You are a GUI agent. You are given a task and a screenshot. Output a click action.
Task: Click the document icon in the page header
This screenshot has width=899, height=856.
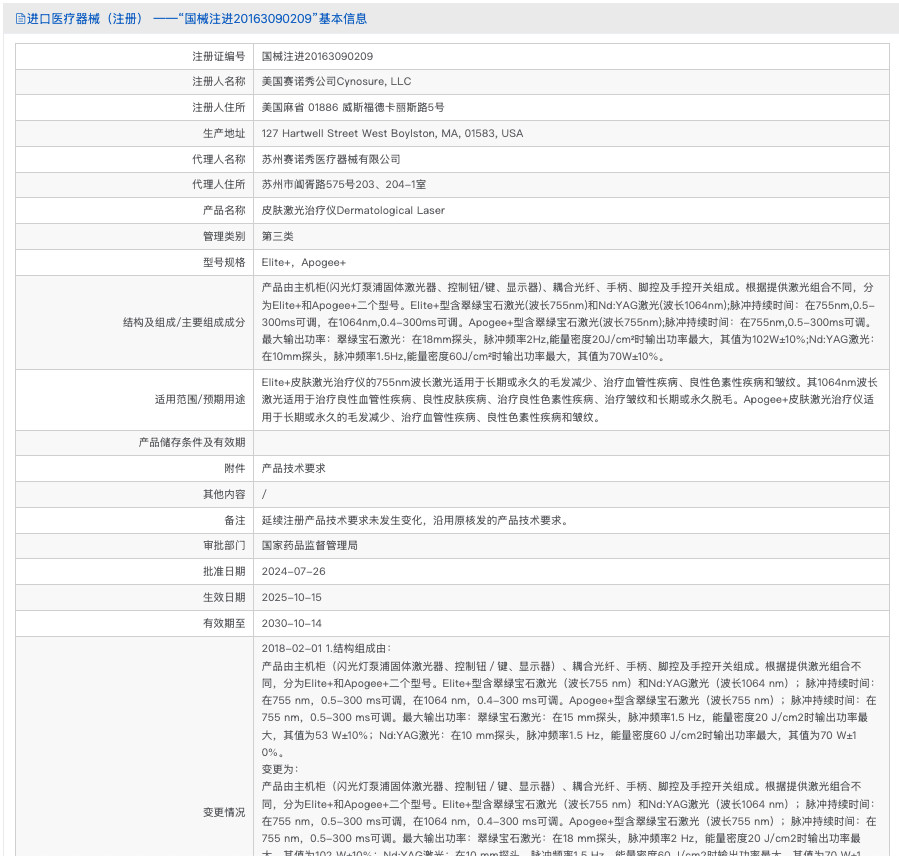[x=20, y=19]
